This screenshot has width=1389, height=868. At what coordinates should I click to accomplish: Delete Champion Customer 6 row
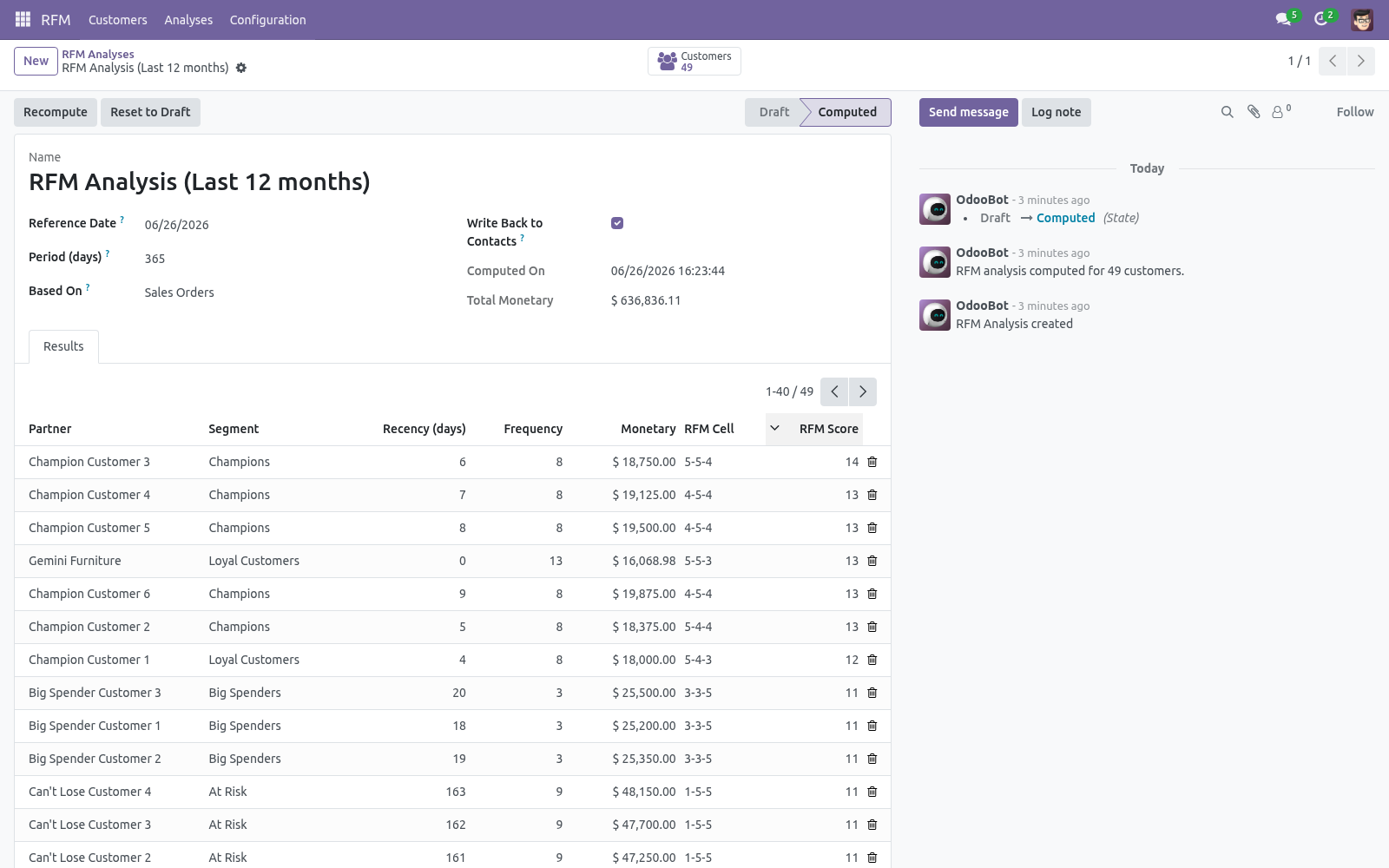click(x=872, y=594)
